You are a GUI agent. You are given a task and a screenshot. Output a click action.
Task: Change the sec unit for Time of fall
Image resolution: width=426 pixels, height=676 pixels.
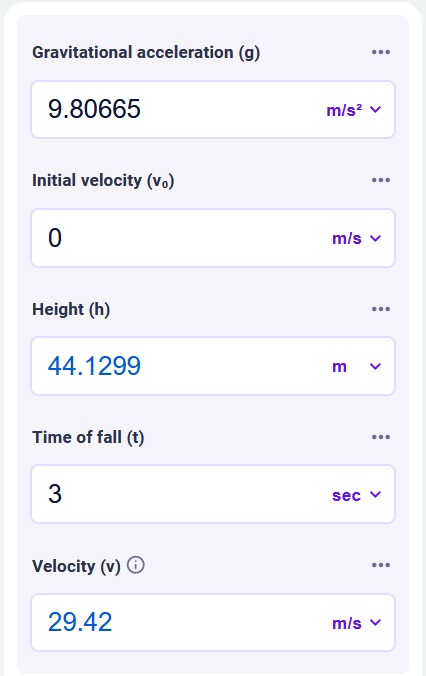coord(357,495)
